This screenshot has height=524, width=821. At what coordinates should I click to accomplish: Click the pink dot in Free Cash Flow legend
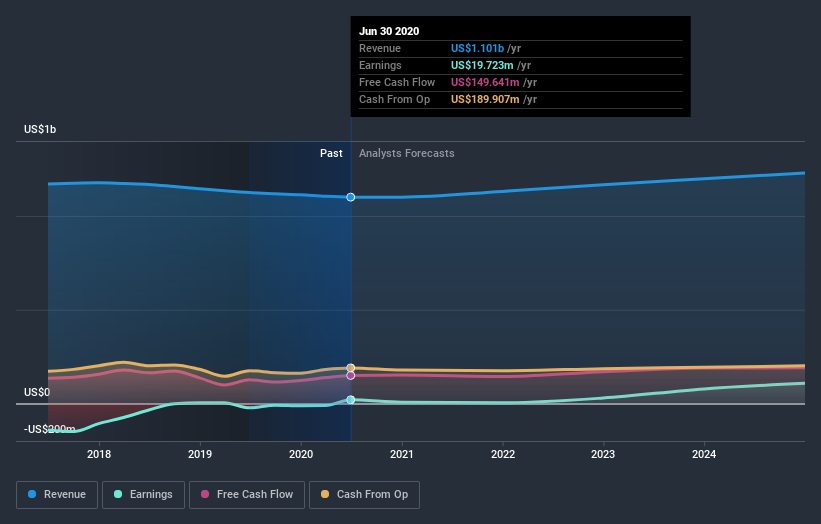point(205,494)
